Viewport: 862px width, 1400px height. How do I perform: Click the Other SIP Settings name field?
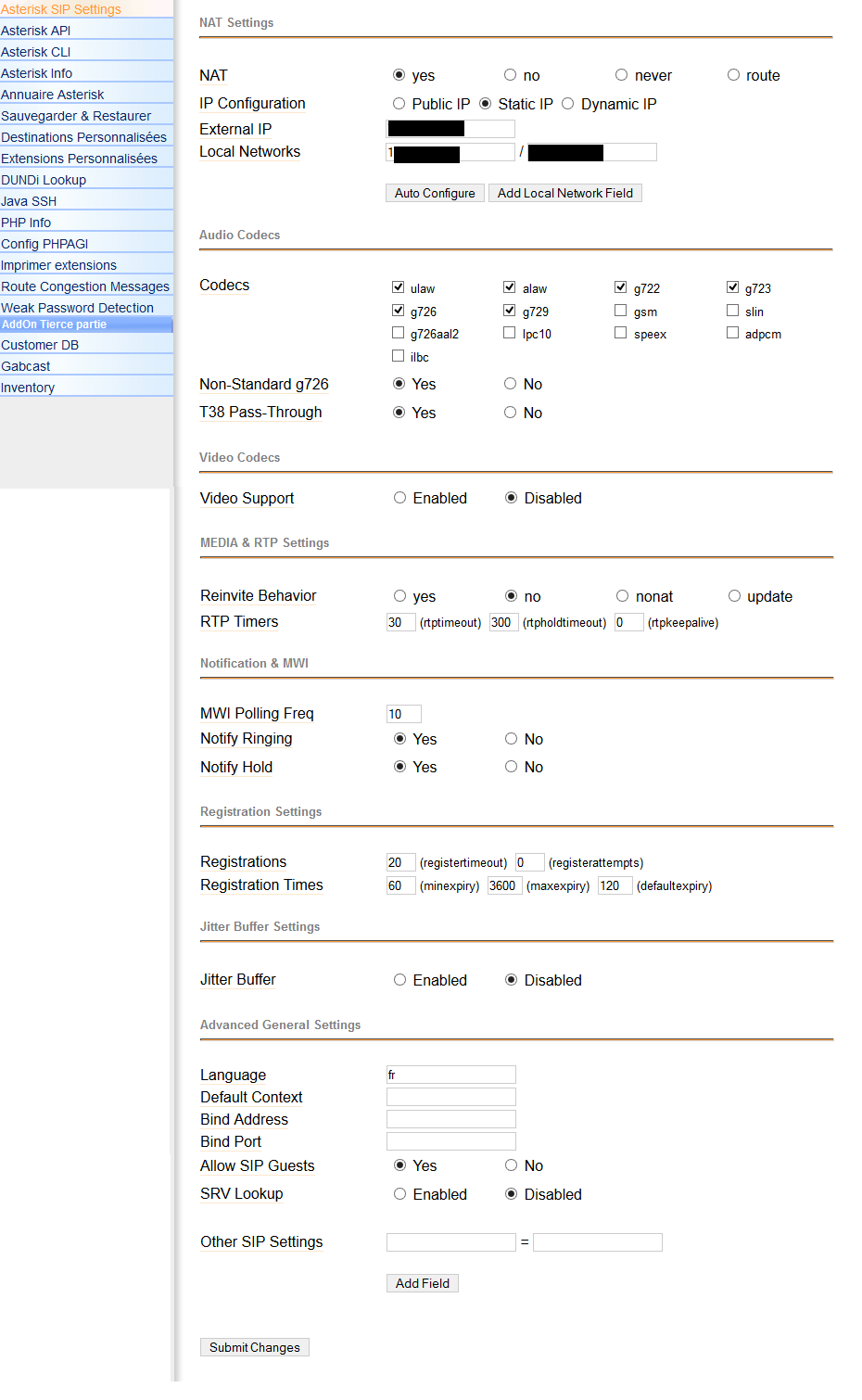pos(451,1242)
